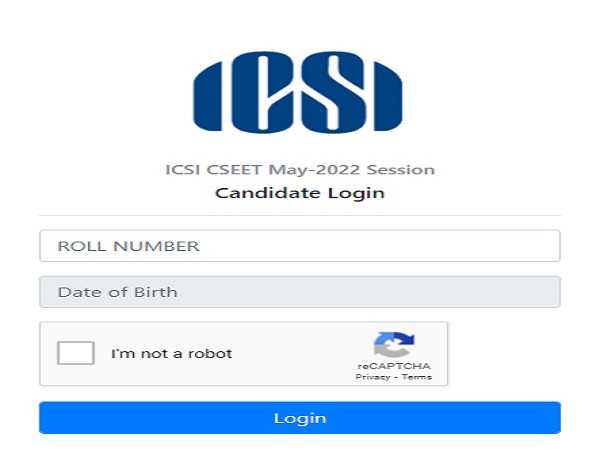The width and height of the screenshot is (600, 450).
Task: Check the I'm not a robot checkbox
Action: [76, 353]
